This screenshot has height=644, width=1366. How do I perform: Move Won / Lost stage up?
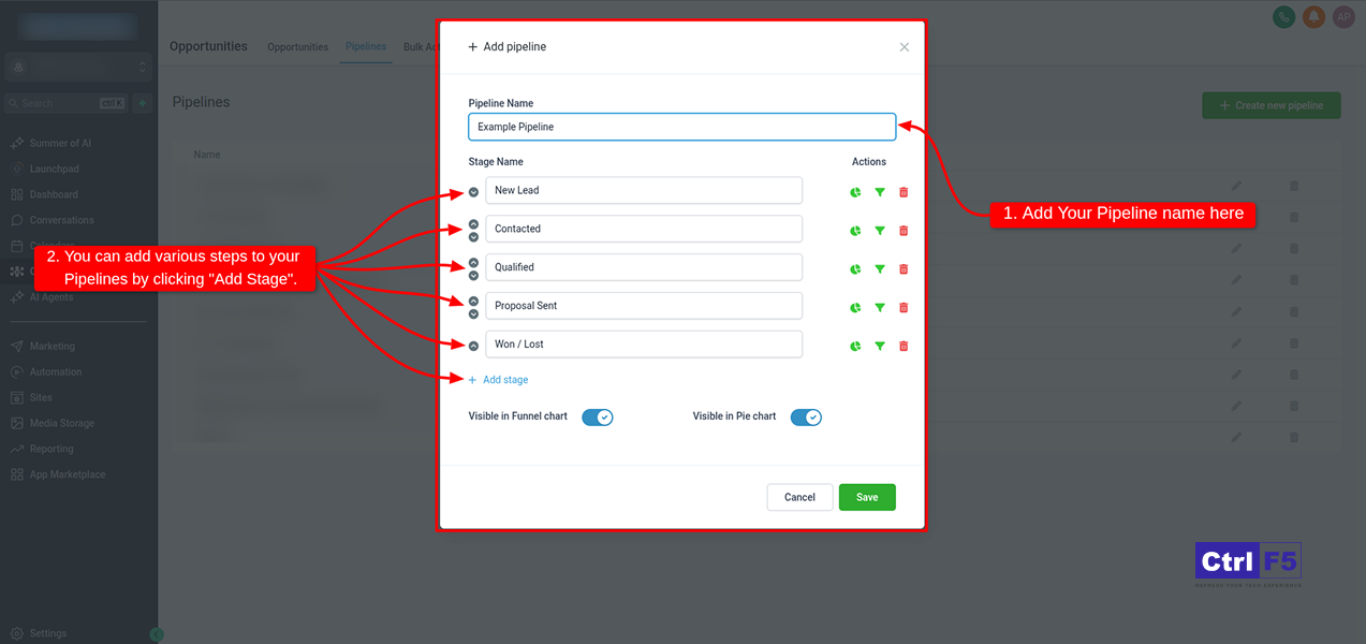pos(473,346)
